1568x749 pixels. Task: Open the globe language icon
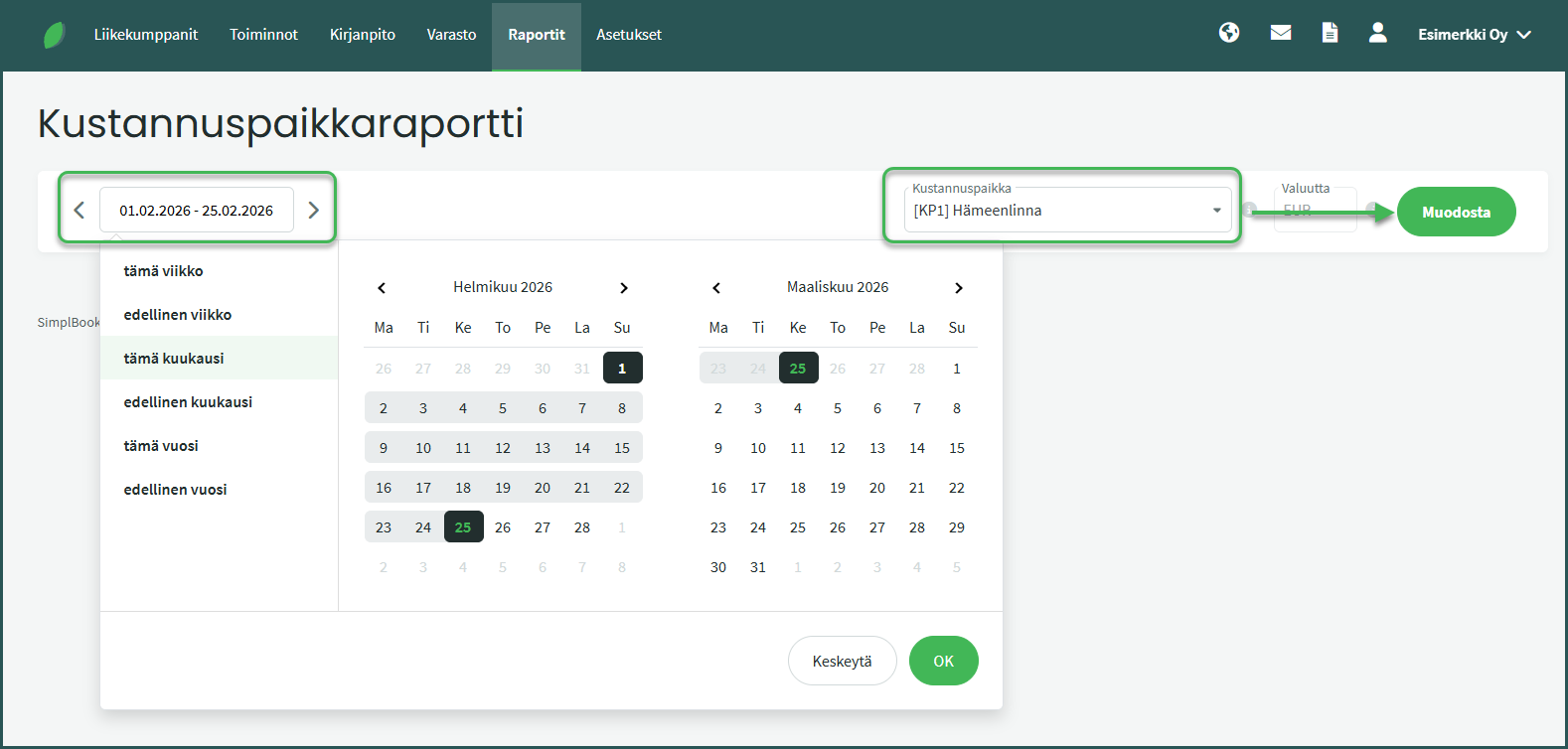click(x=1229, y=33)
